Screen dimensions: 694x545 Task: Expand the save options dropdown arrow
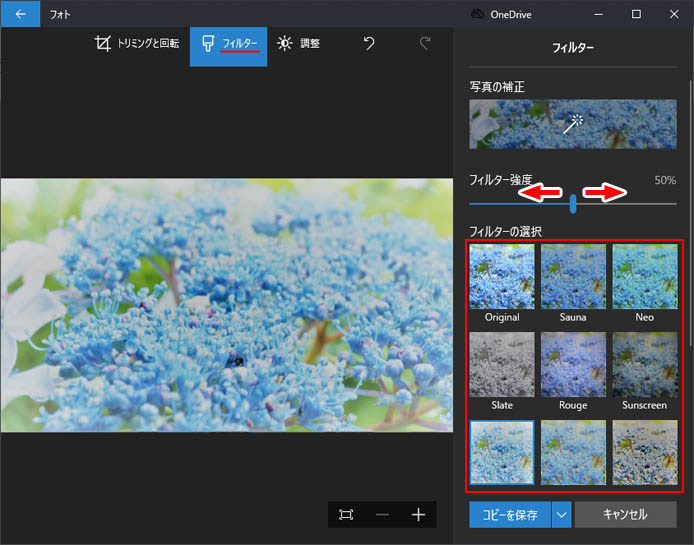(562, 514)
